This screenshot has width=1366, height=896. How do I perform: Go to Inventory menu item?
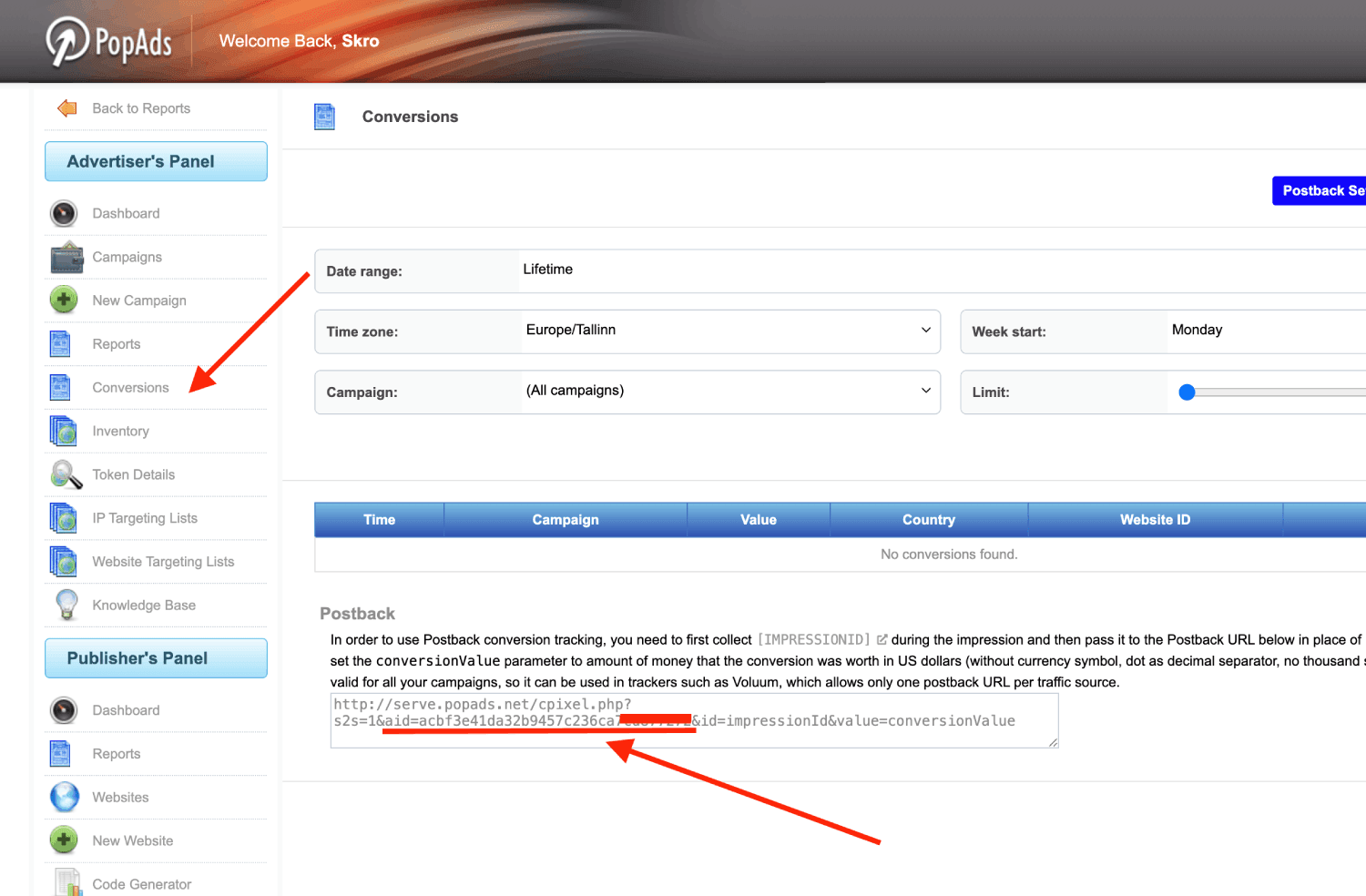tap(120, 432)
